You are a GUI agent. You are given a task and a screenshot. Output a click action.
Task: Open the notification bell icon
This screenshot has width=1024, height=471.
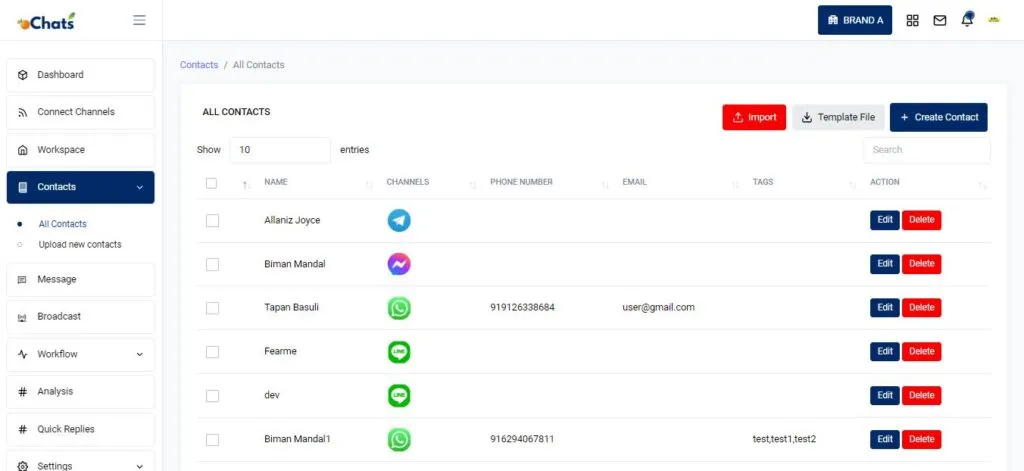[967, 20]
